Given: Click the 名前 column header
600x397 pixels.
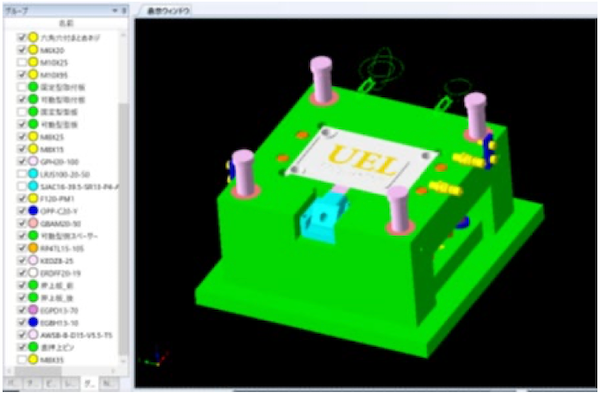Looking at the screenshot, I should click(x=66, y=23).
